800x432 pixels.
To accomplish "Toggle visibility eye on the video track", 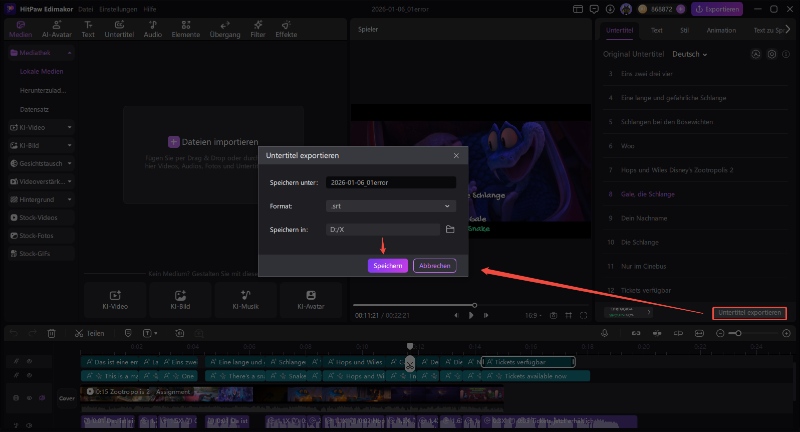I will (30, 398).
